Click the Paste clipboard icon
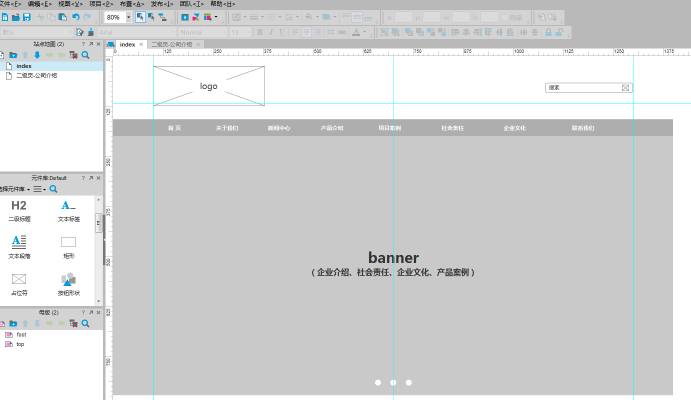Viewport: 691px width, 400px height. 63,17
